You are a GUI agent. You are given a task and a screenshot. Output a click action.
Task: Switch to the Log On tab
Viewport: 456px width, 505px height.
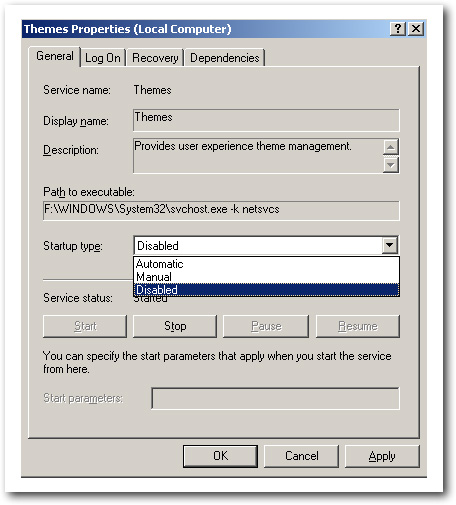point(103,58)
